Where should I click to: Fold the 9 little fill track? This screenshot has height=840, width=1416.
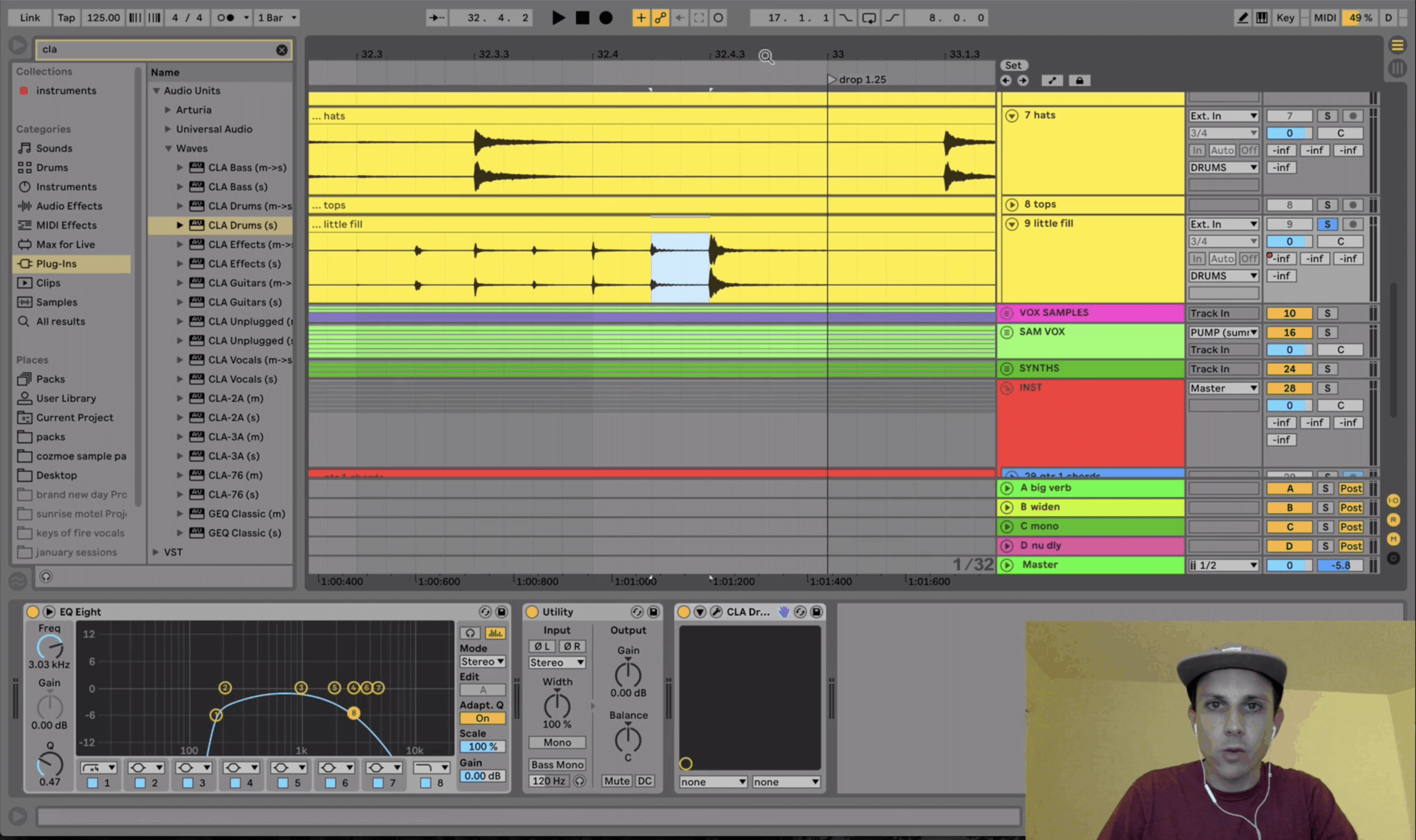1012,224
